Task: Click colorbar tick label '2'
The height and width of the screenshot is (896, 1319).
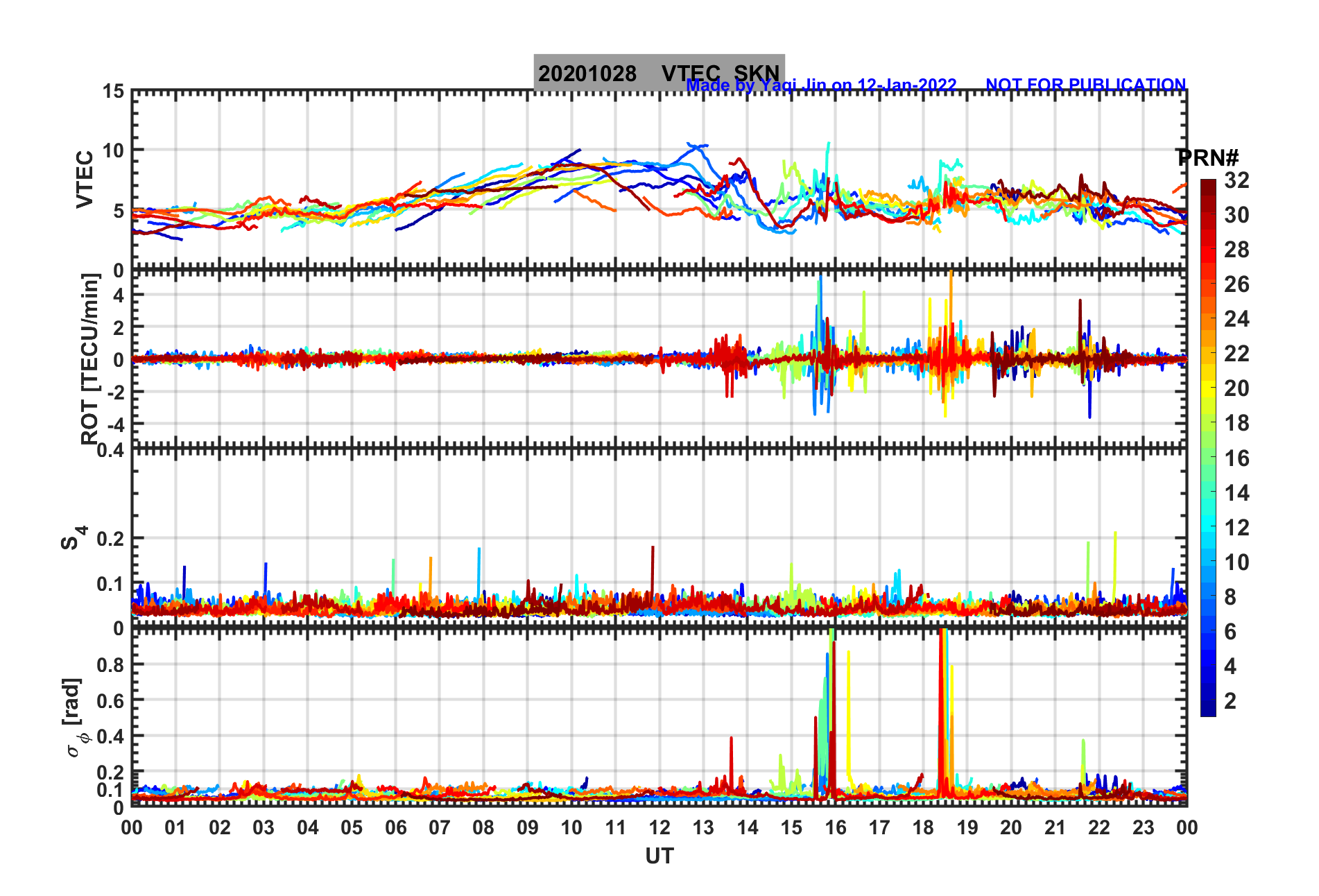Action: click(1230, 701)
